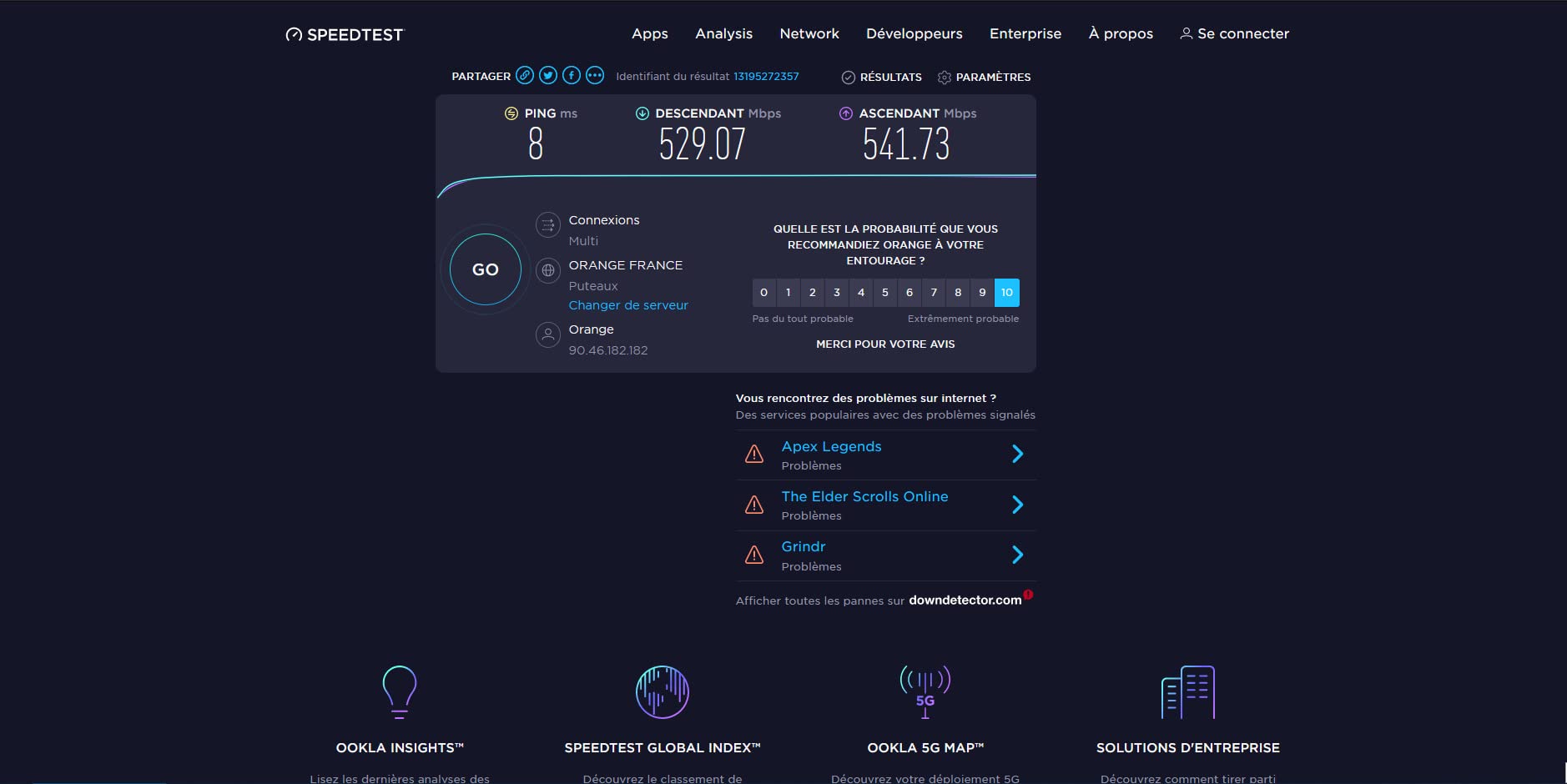Open the Speedtest Global Index icon
The height and width of the screenshot is (784, 1567).
point(662,691)
